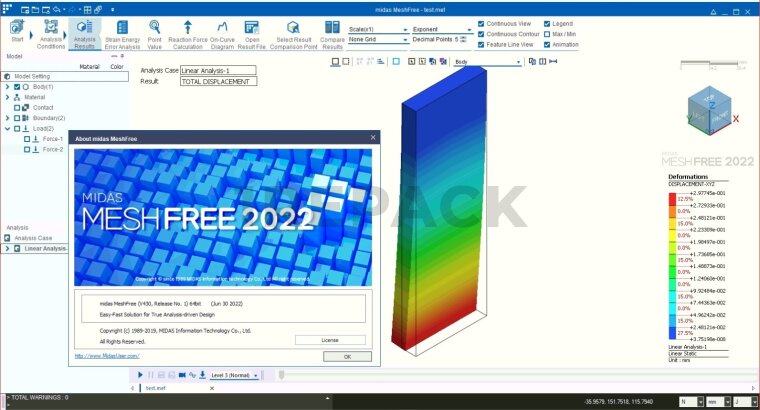The image size is (760, 410).
Task: Select the test.mef document tab
Action: point(156,387)
